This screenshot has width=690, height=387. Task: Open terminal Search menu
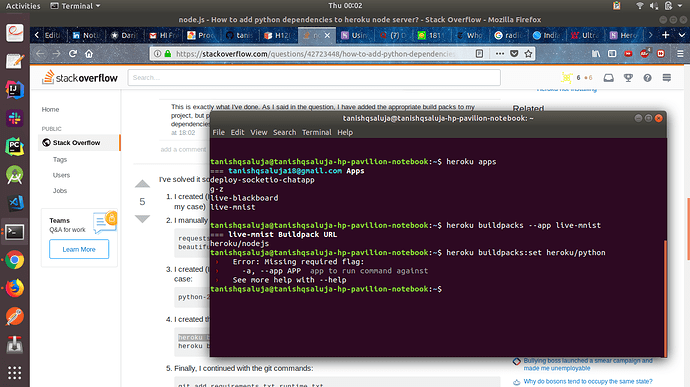click(x=284, y=132)
